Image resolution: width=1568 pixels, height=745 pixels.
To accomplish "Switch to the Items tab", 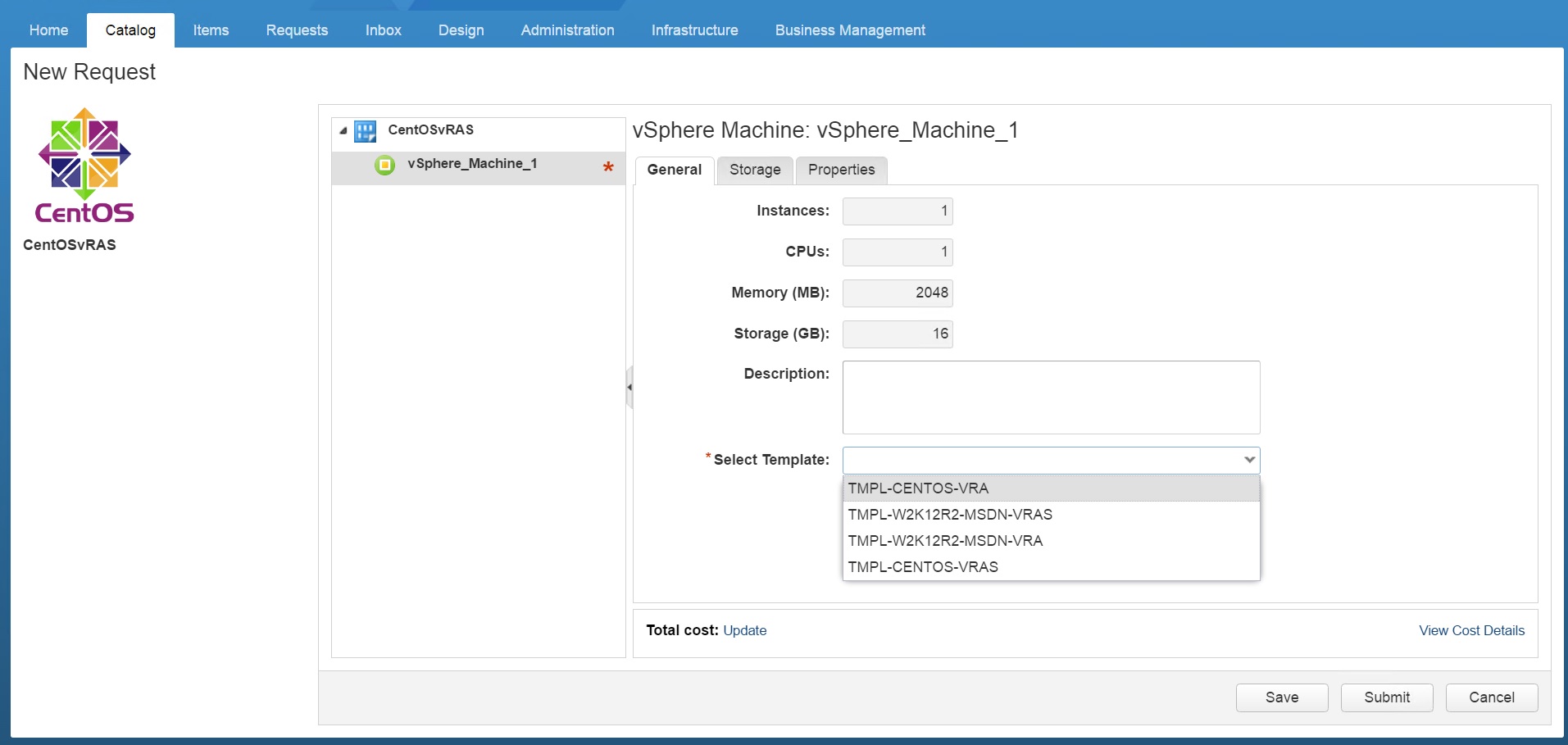I will (211, 30).
